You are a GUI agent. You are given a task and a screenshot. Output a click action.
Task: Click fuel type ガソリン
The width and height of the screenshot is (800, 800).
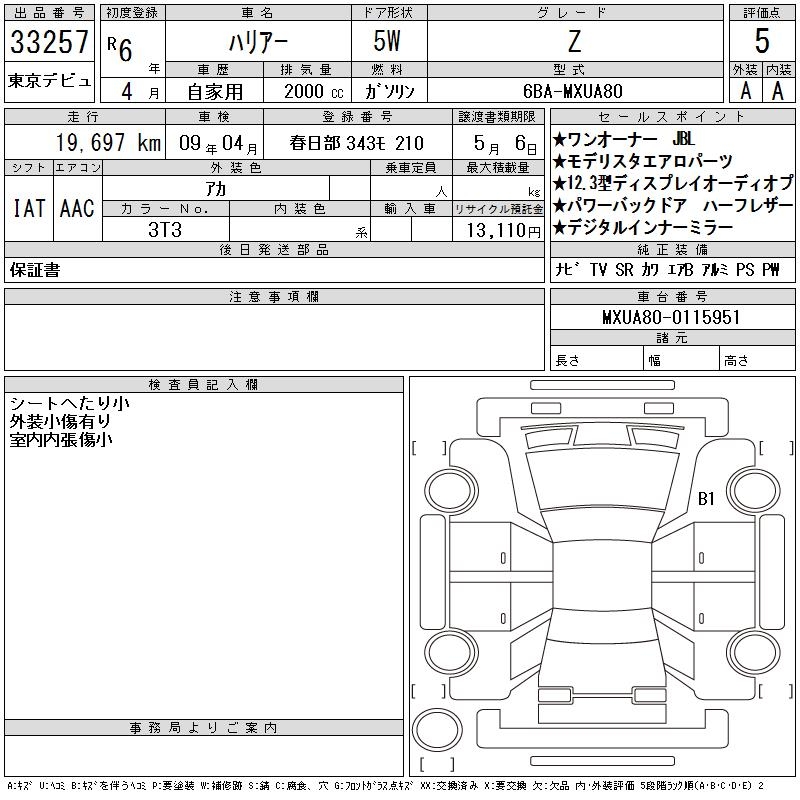coord(389,91)
